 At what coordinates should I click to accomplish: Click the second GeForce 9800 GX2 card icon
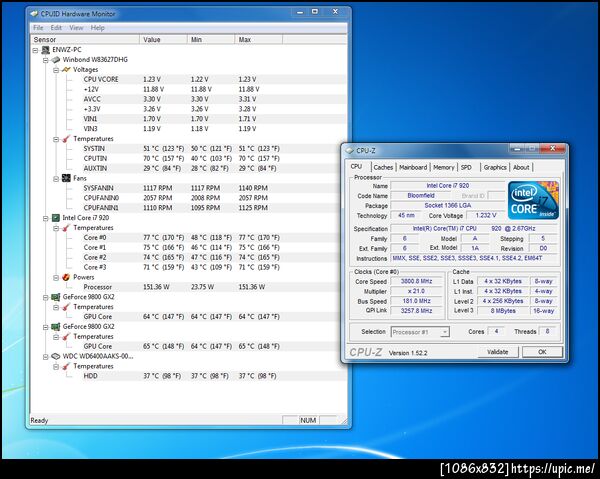56,327
